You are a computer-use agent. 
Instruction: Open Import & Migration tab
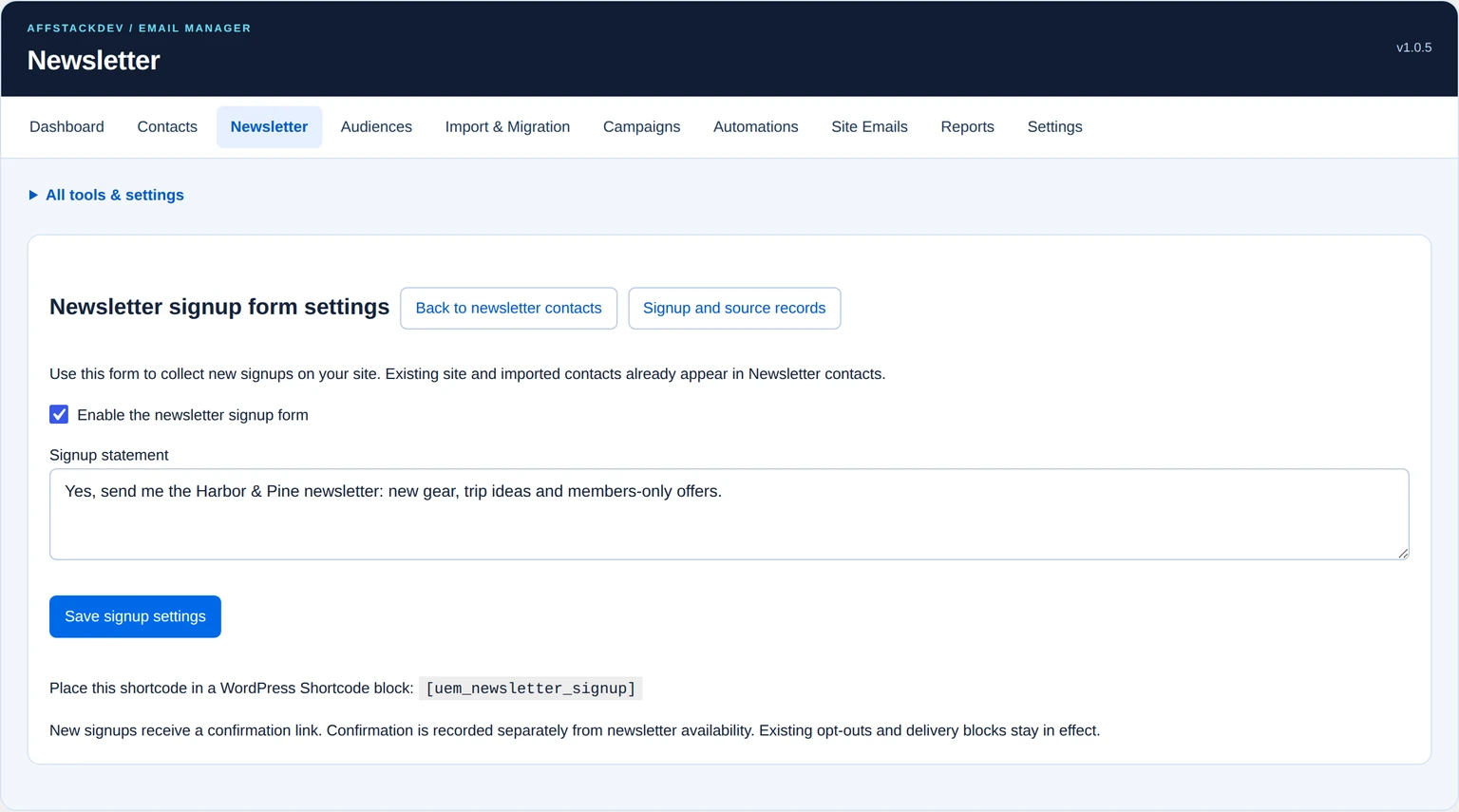pyautogui.click(x=507, y=127)
